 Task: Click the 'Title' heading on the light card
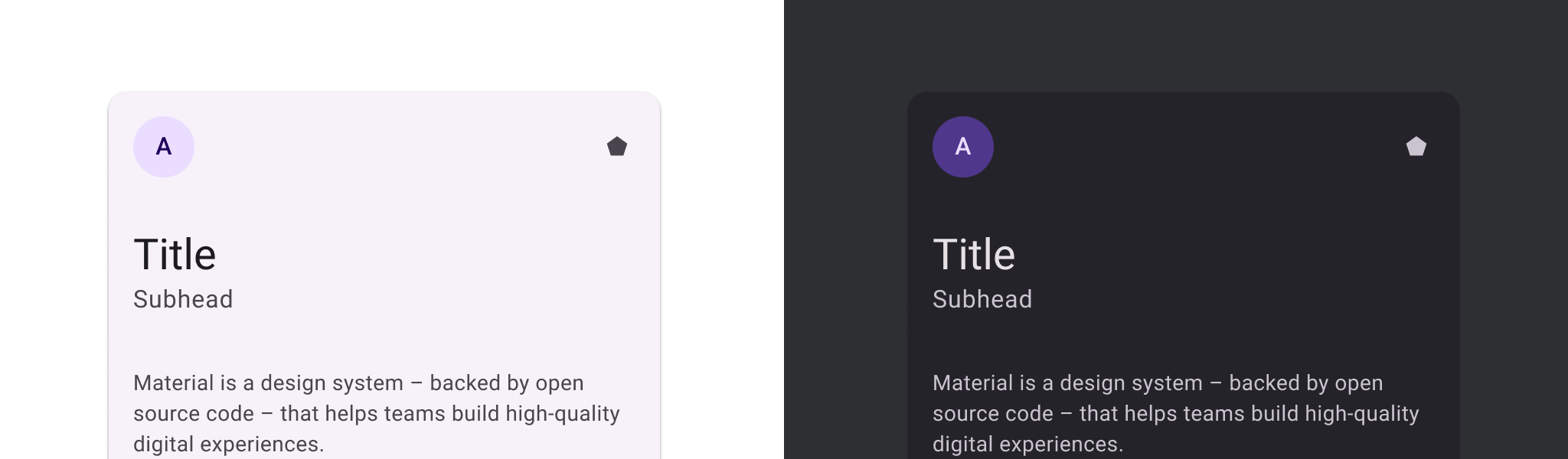point(175,255)
